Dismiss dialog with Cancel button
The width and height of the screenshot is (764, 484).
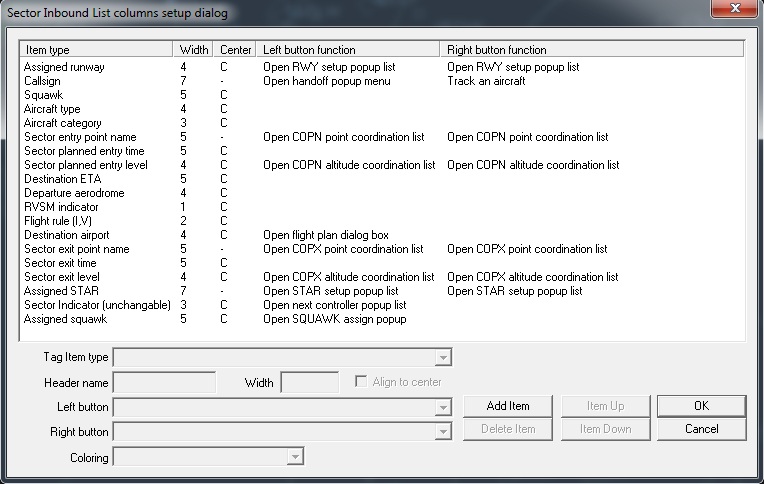pos(702,429)
